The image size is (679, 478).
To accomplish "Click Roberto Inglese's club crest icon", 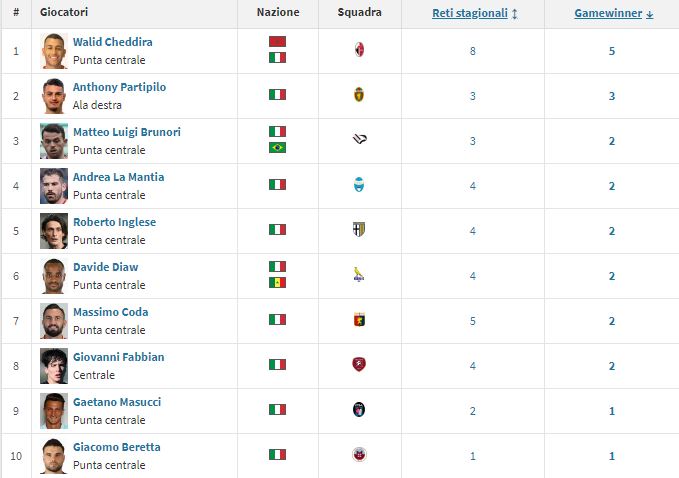I will click(x=360, y=230).
